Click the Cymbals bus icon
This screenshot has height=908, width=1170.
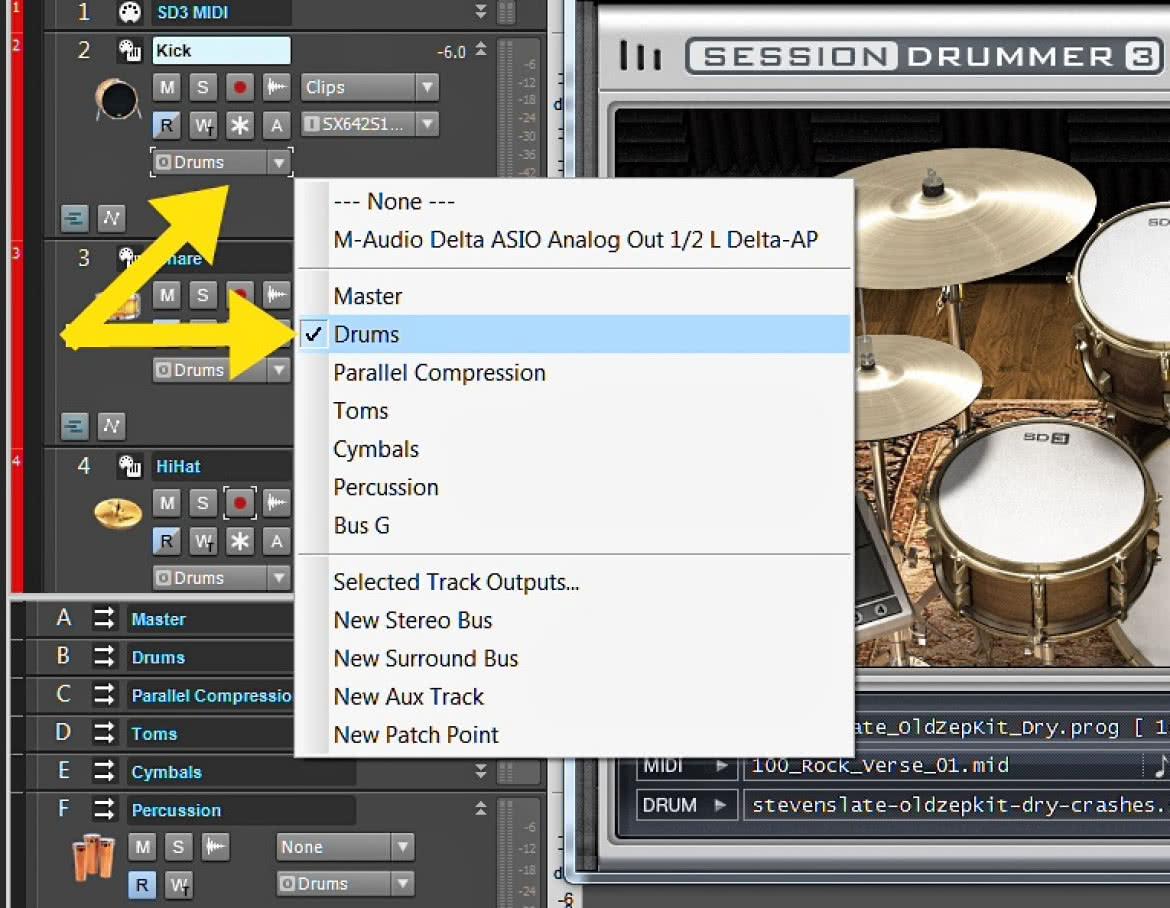pos(104,771)
